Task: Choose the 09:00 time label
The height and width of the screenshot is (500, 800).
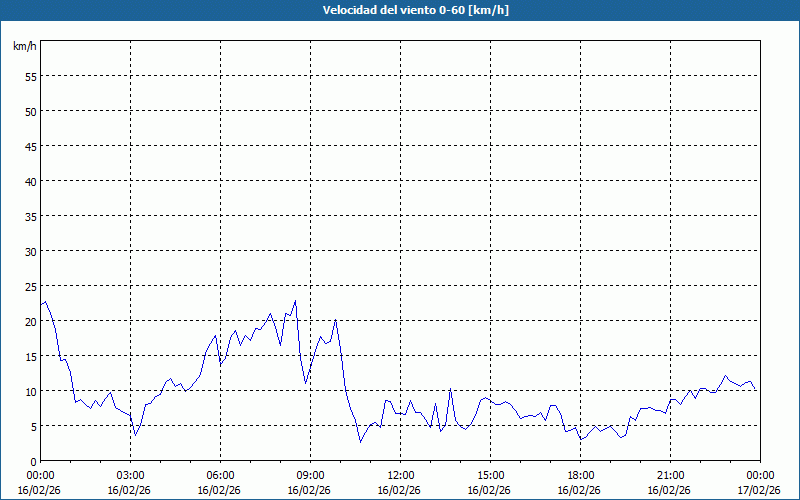Action: pyautogui.click(x=310, y=475)
